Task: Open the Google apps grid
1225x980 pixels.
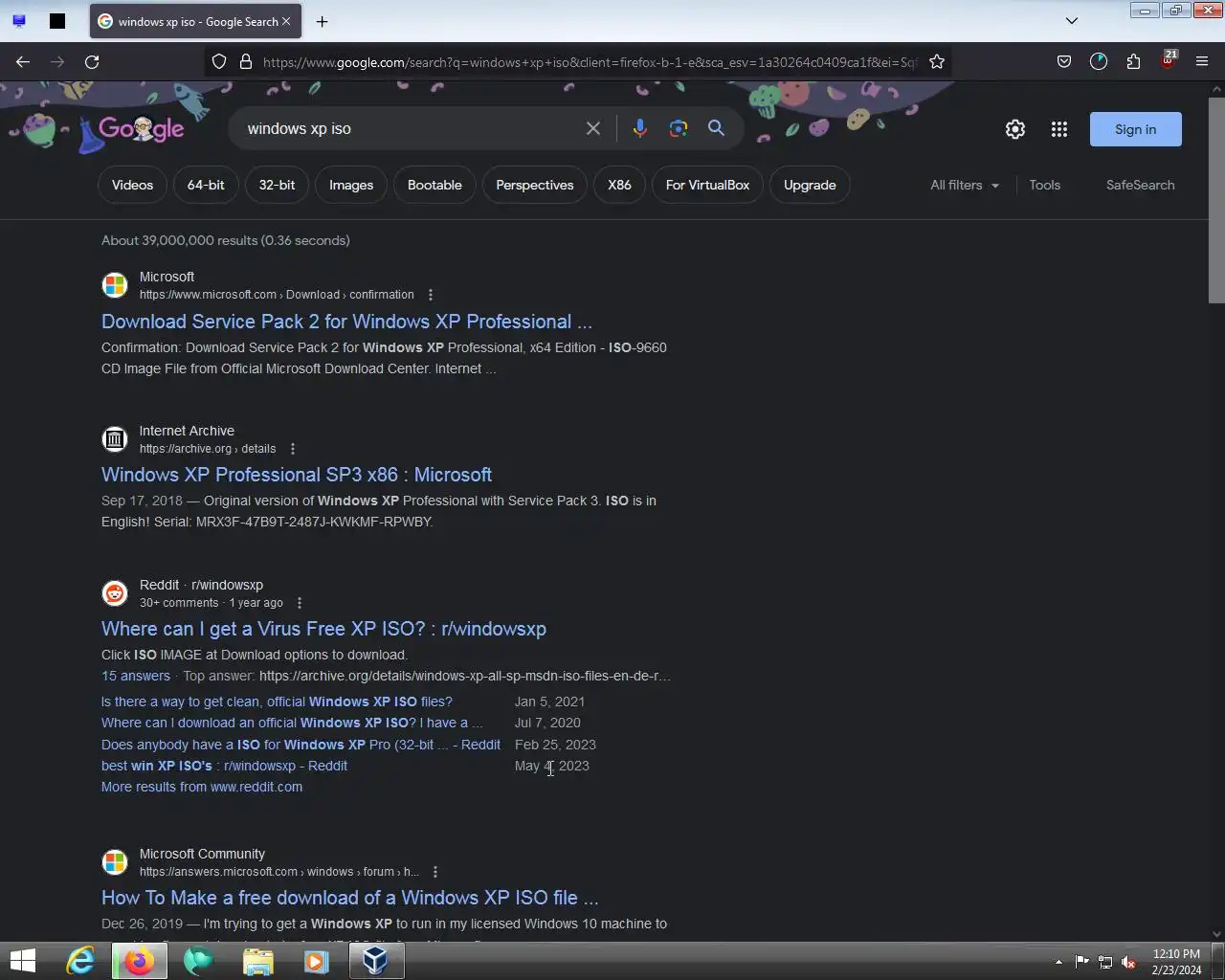Action: [x=1059, y=129]
